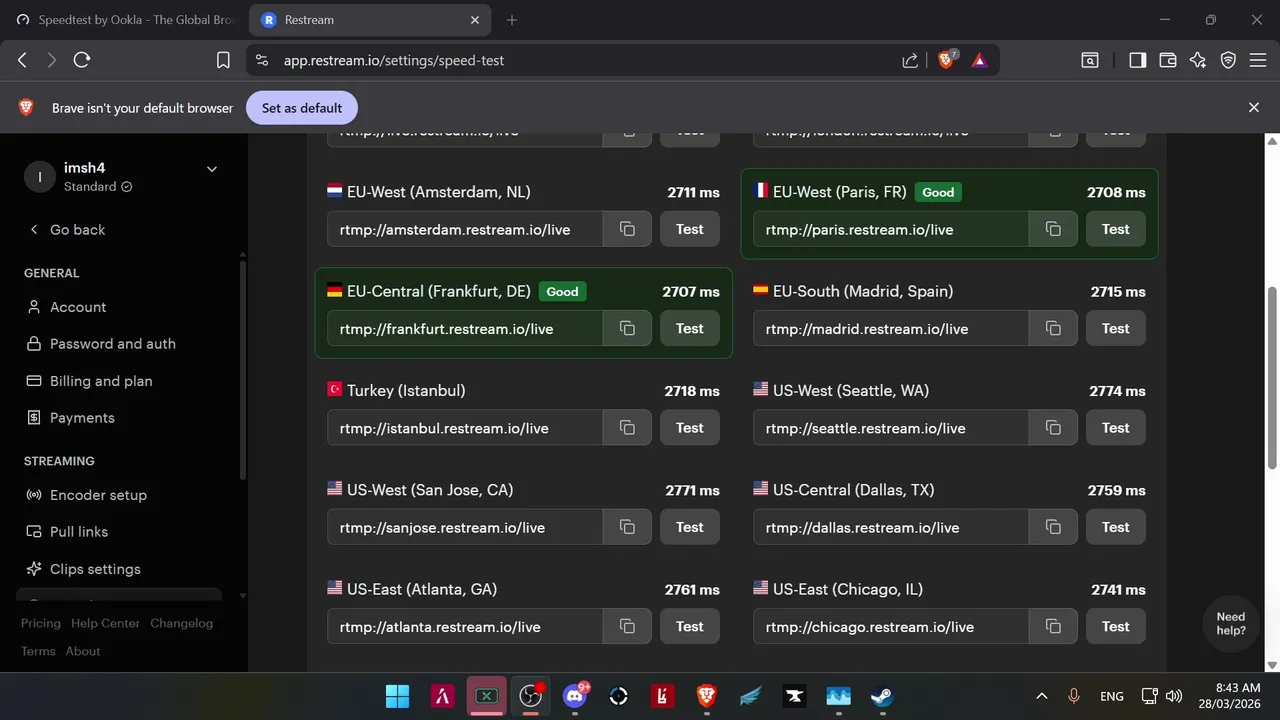
Task: Open Steam from the taskbar
Action: click(881, 696)
